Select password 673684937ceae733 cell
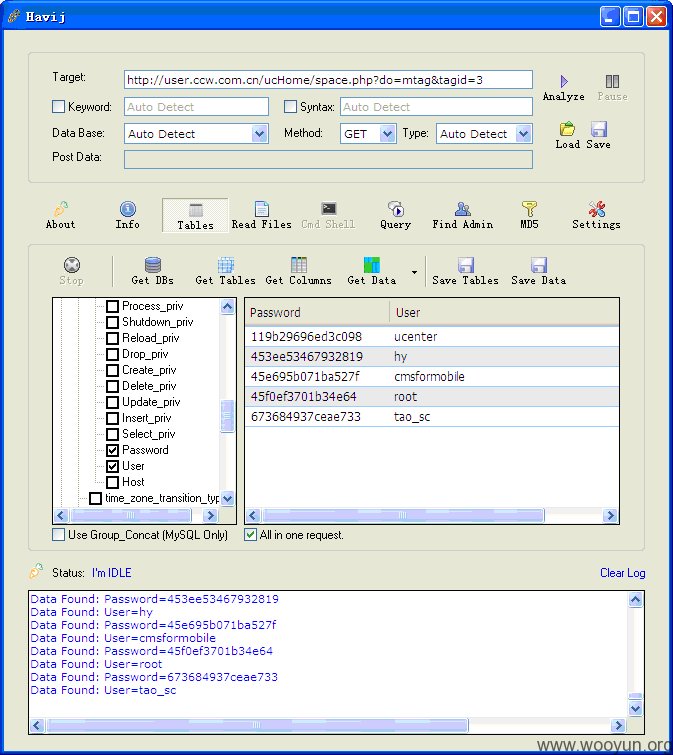 306,417
